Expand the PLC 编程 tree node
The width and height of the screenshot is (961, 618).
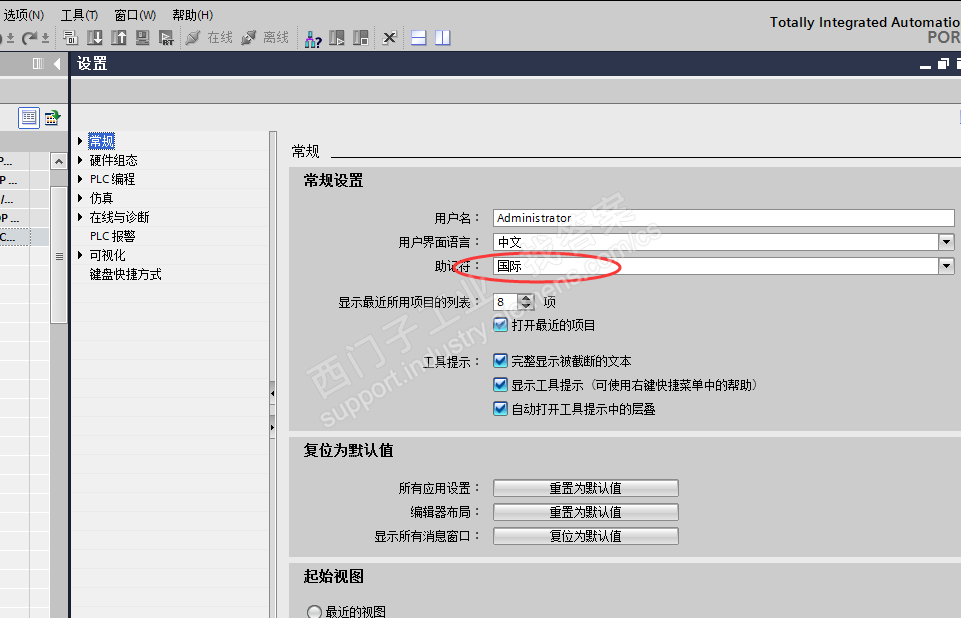tap(80, 179)
